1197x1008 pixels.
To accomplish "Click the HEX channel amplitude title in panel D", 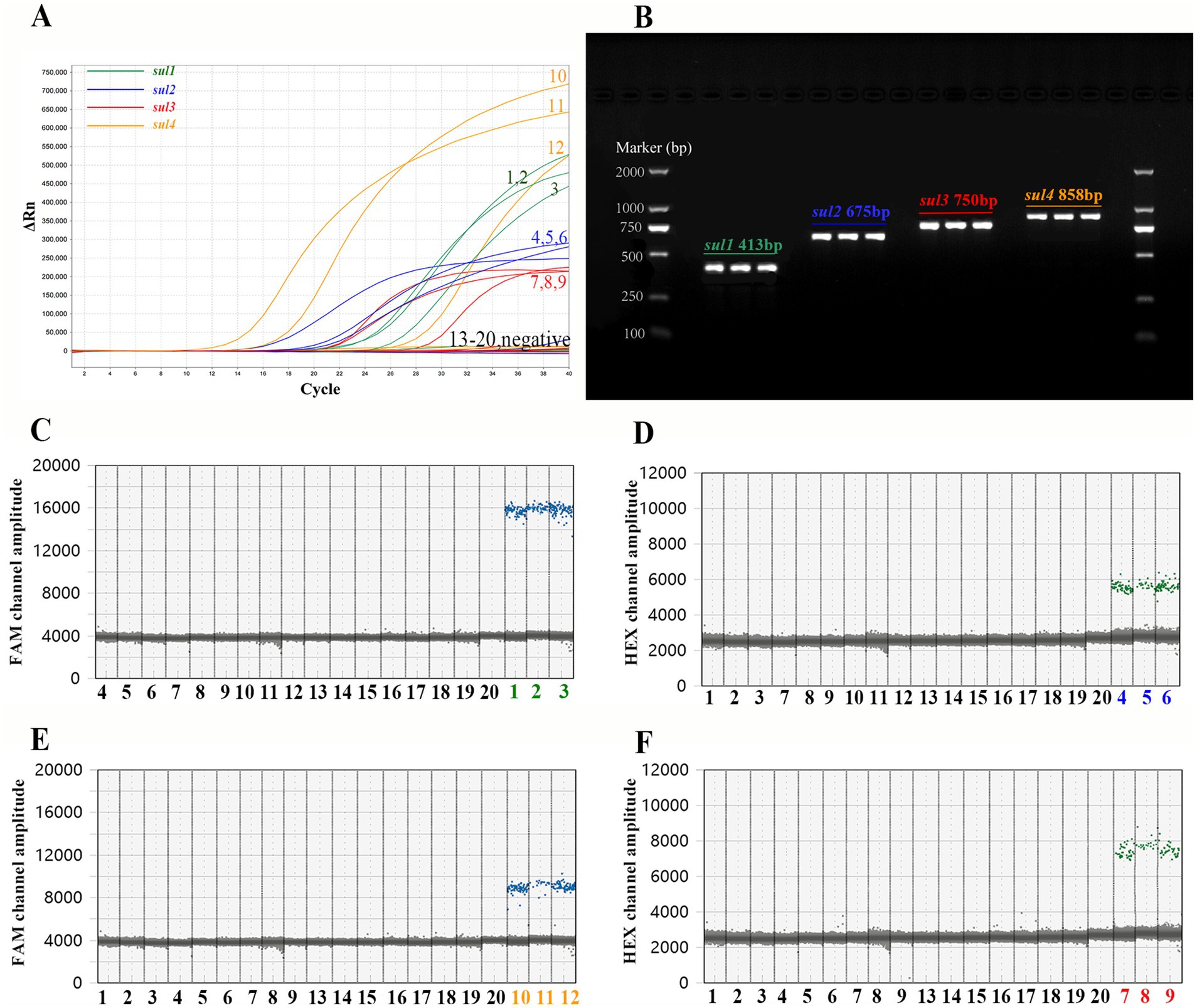I will pos(630,573).
